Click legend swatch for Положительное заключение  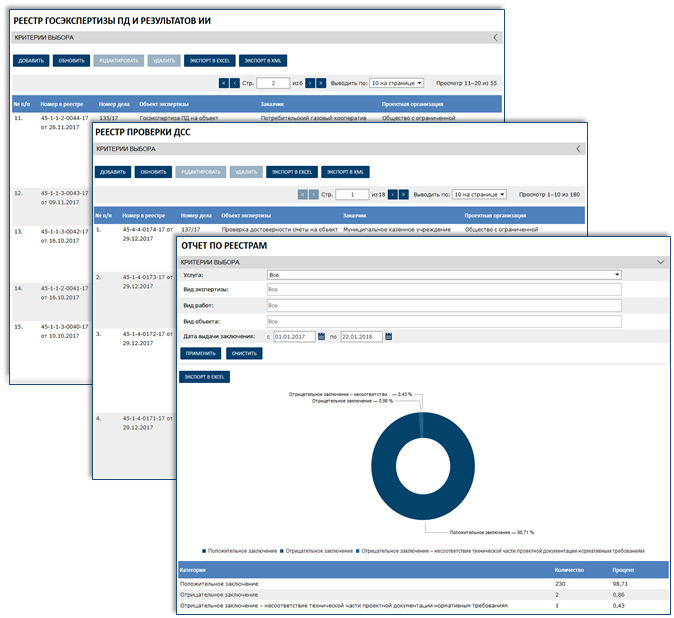pos(204,551)
